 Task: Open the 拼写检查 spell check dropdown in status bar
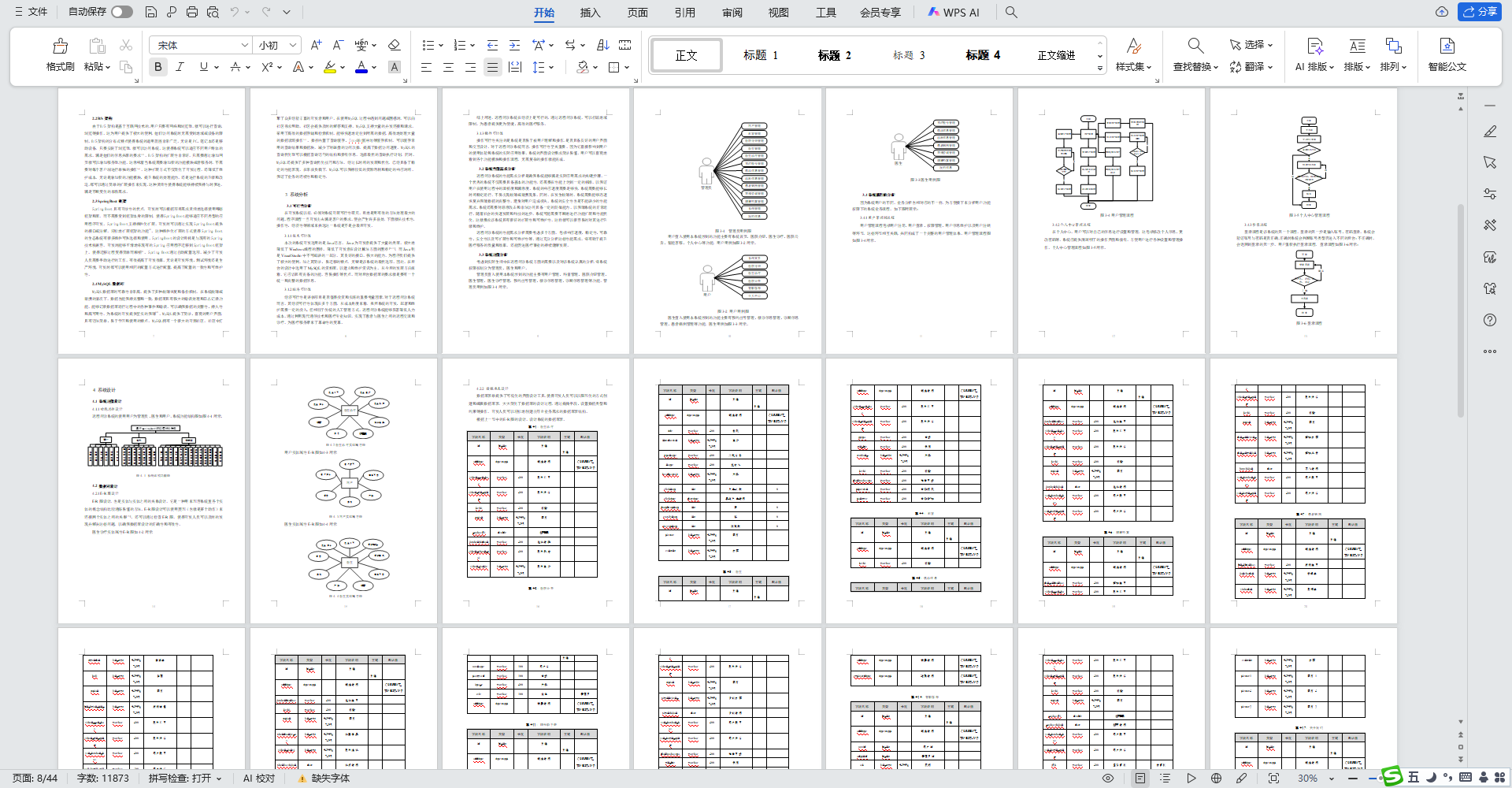[x=220, y=779]
